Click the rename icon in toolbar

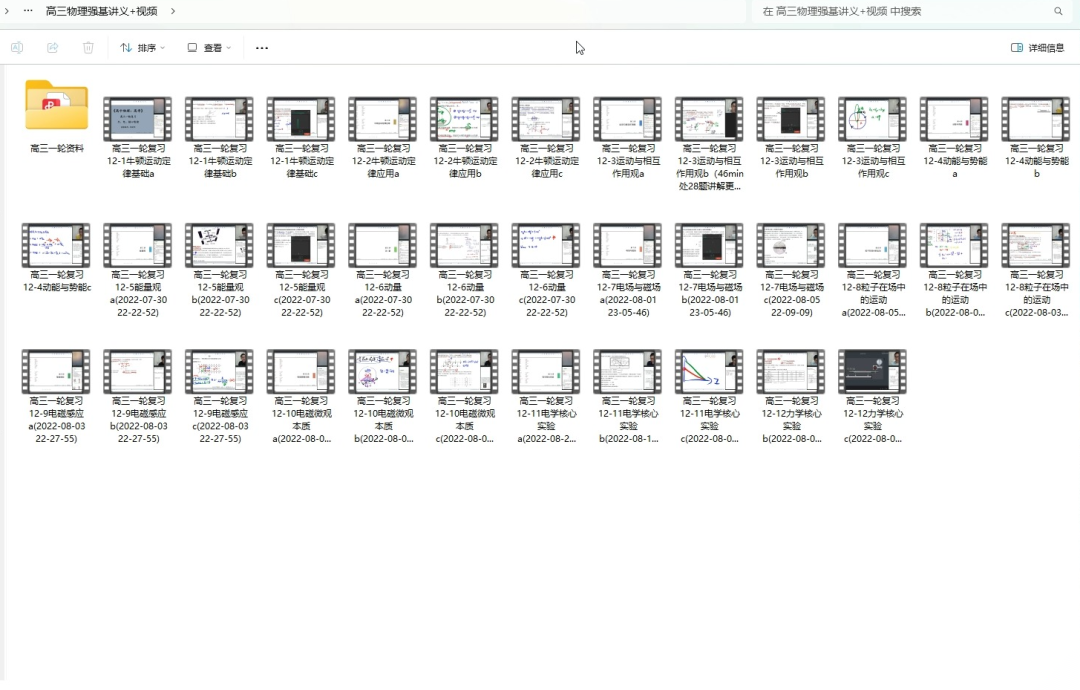click(17, 47)
